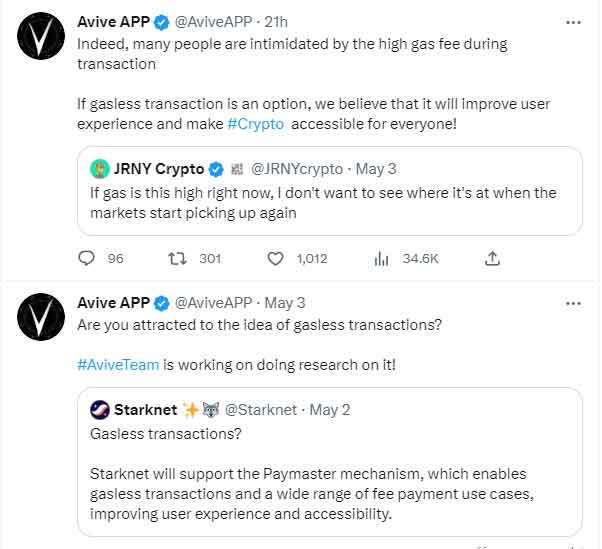Screen dimensions: 602x549
Task: Open the @AviveAPP handle on first tweet
Action: [212, 22]
